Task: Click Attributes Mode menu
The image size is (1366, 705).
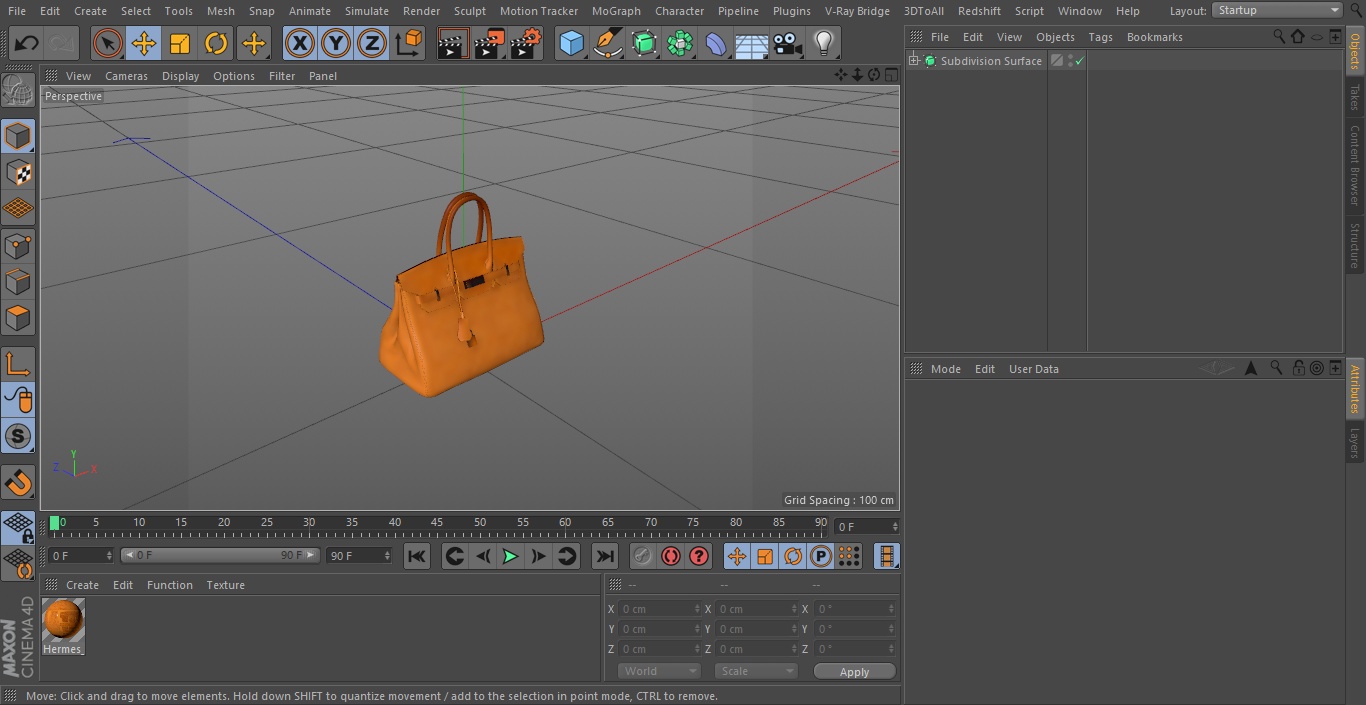Action: 945,369
